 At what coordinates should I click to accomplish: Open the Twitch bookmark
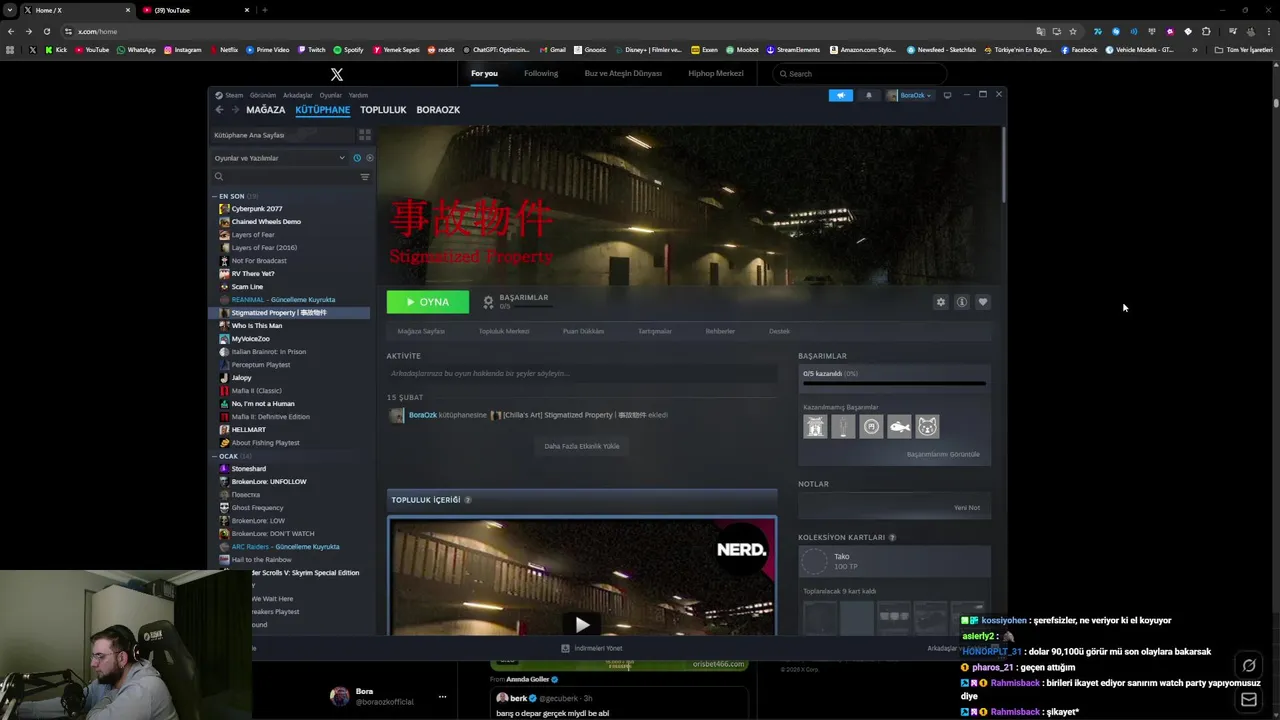(311, 49)
